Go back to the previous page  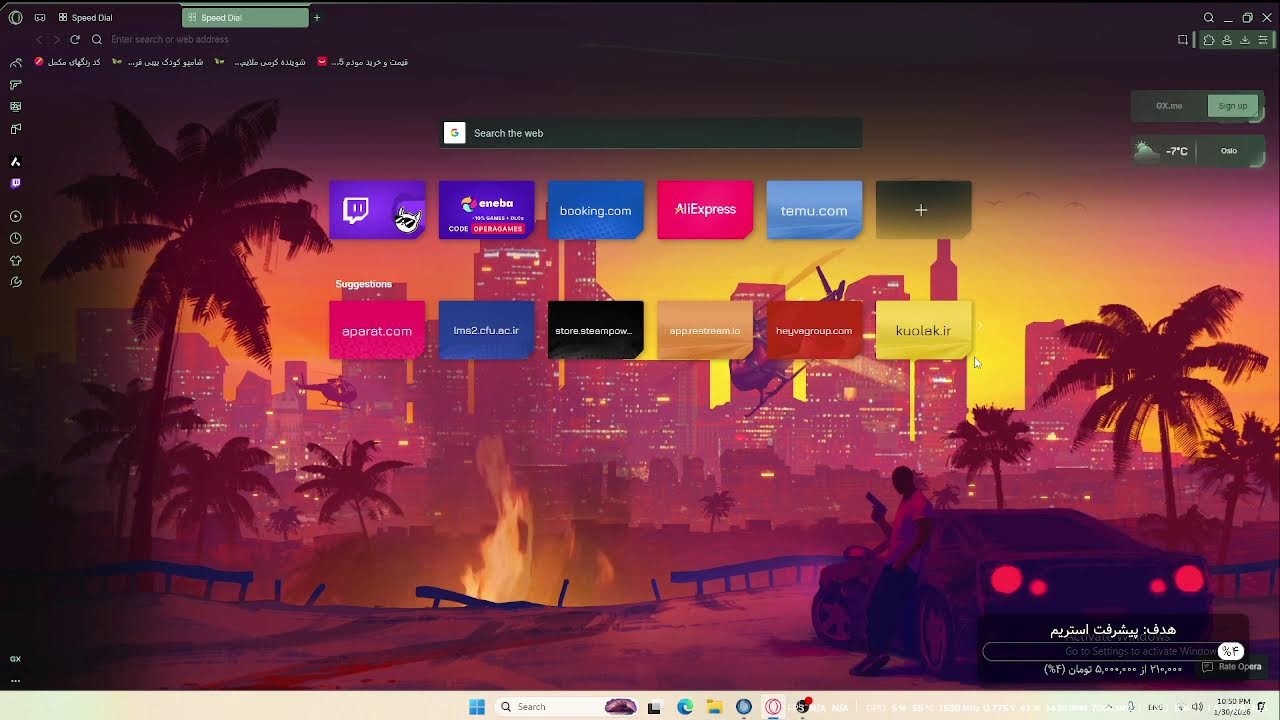(x=39, y=39)
